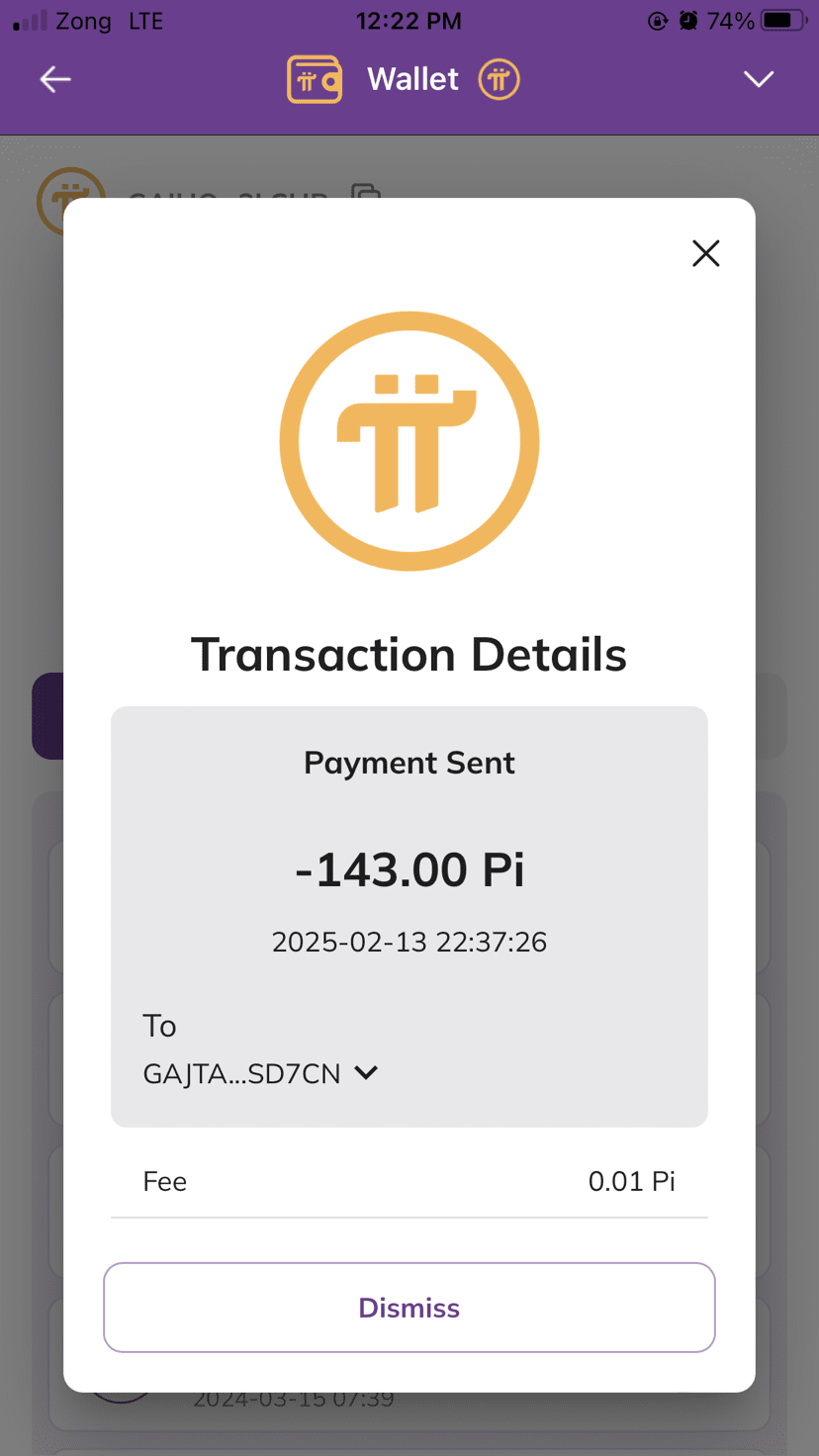819x1456 pixels.
Task: Open the wallet icon beside the Wallet title
Action: tap(315, 79)
